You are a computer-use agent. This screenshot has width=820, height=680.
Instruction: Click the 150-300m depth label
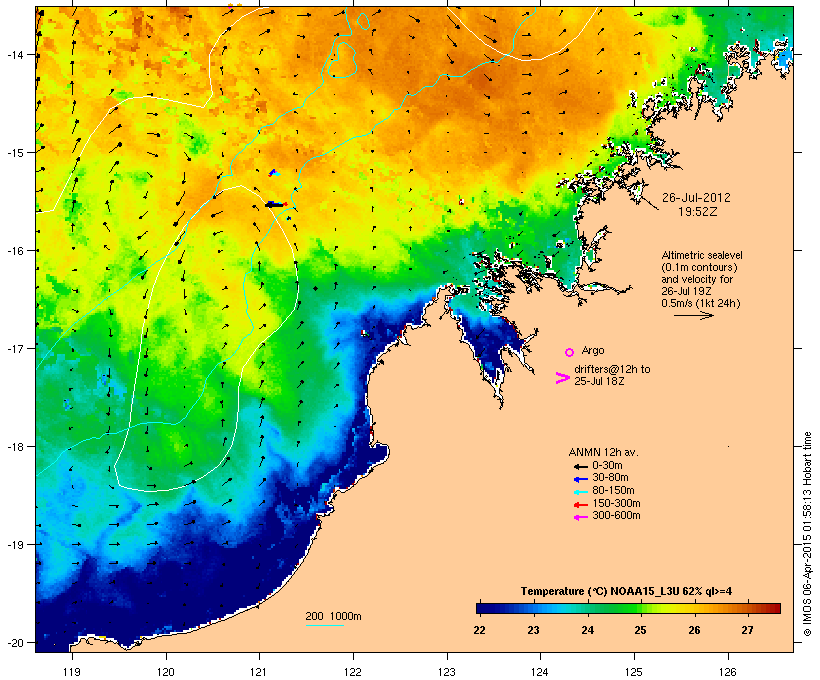coord(616,504)
